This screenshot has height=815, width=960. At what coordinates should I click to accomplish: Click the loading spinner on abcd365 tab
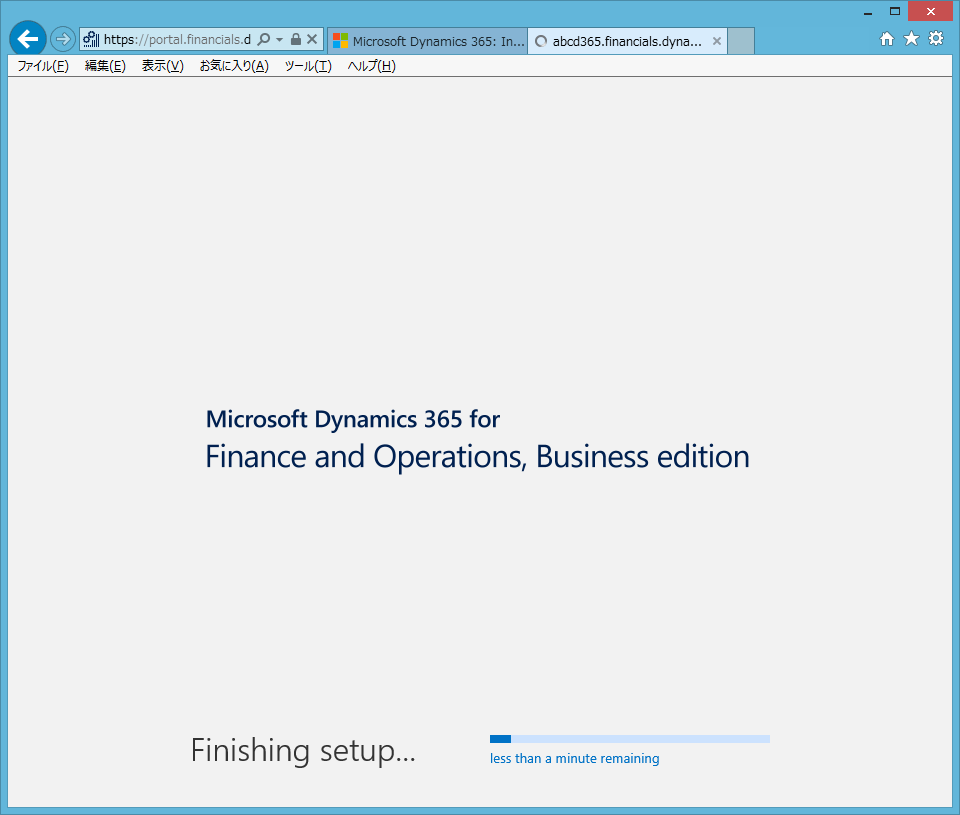541,41
